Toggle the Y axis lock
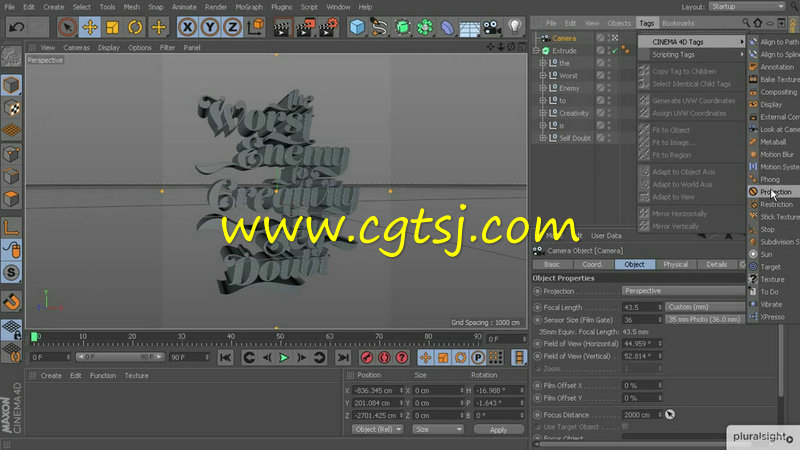Viewport: 800px width, 450px height. (x=210, y=27)
